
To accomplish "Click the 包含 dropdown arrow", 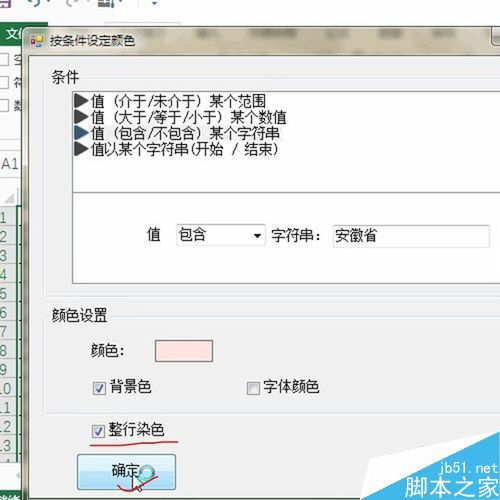I will pos(257,236).
